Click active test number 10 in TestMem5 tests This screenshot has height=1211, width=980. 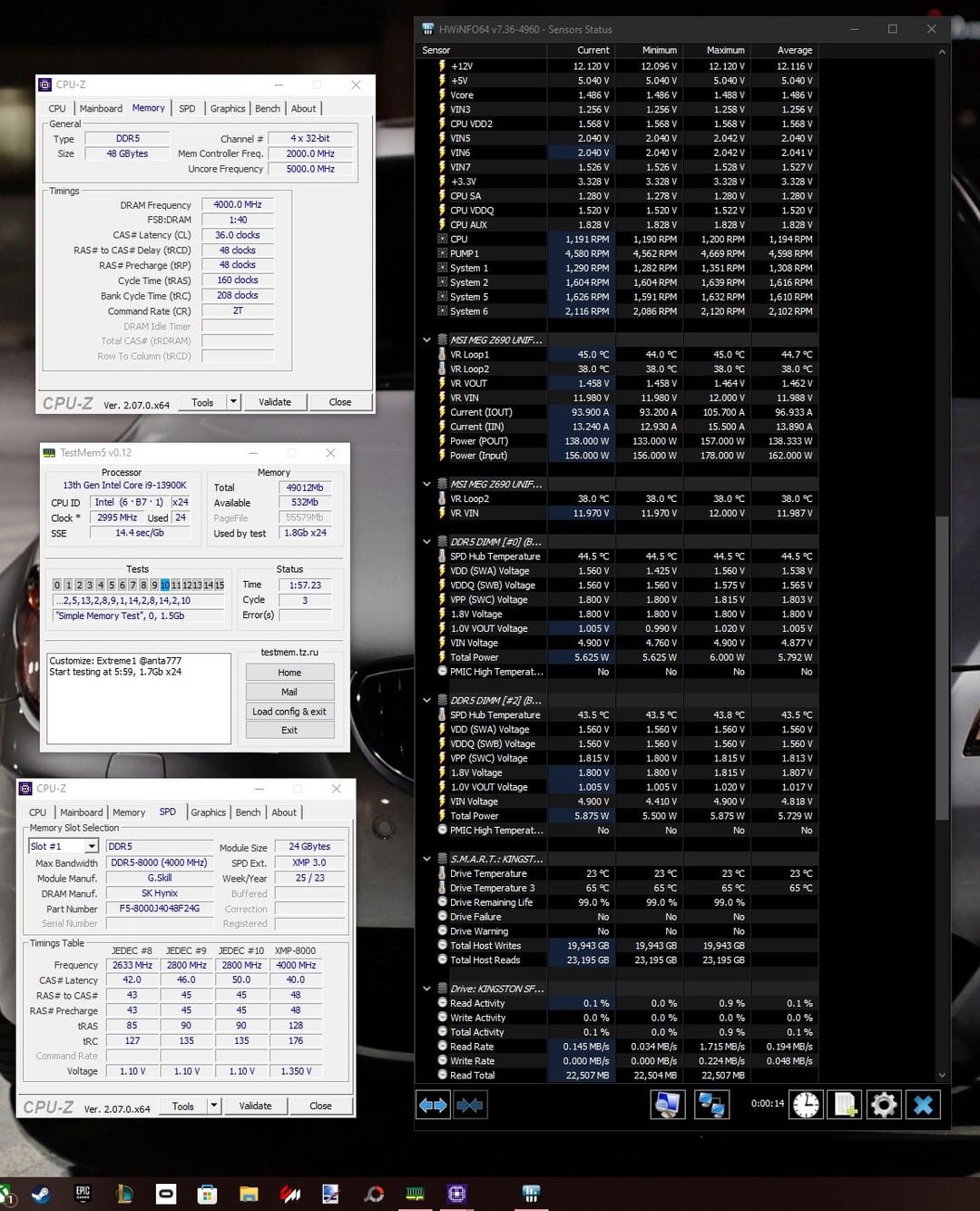165,586
